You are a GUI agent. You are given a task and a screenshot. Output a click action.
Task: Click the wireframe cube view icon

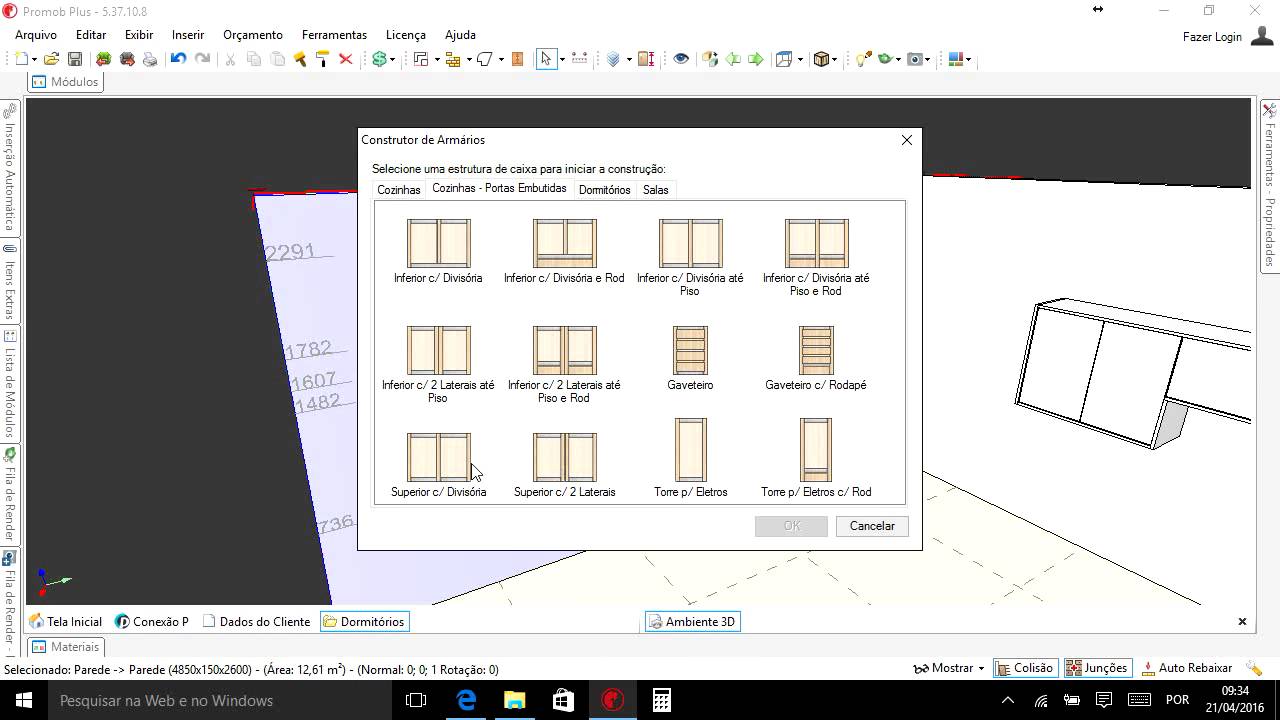pyautogui.click(x=784, y=59)
